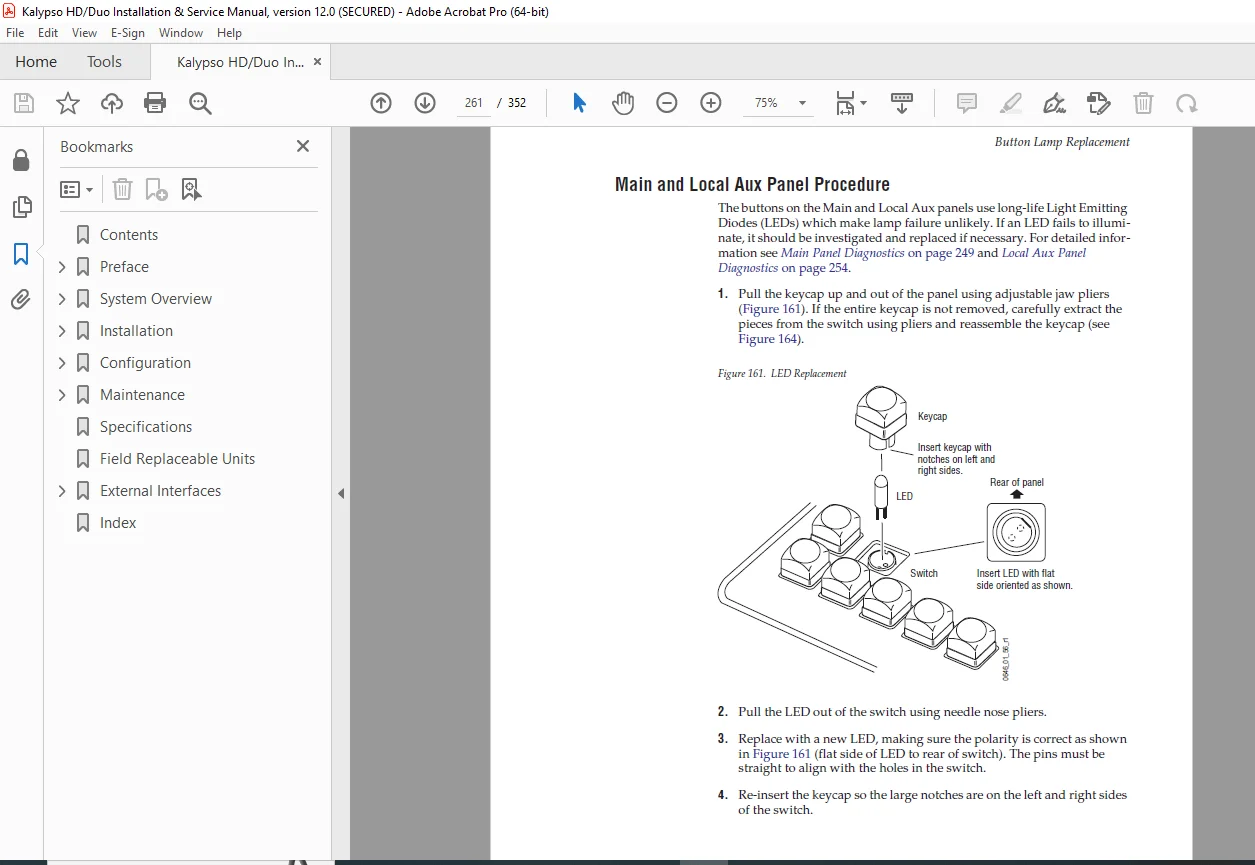Click the upload to cloud icon
This screenshot has width=1255, height=865.
pos(112,103)
